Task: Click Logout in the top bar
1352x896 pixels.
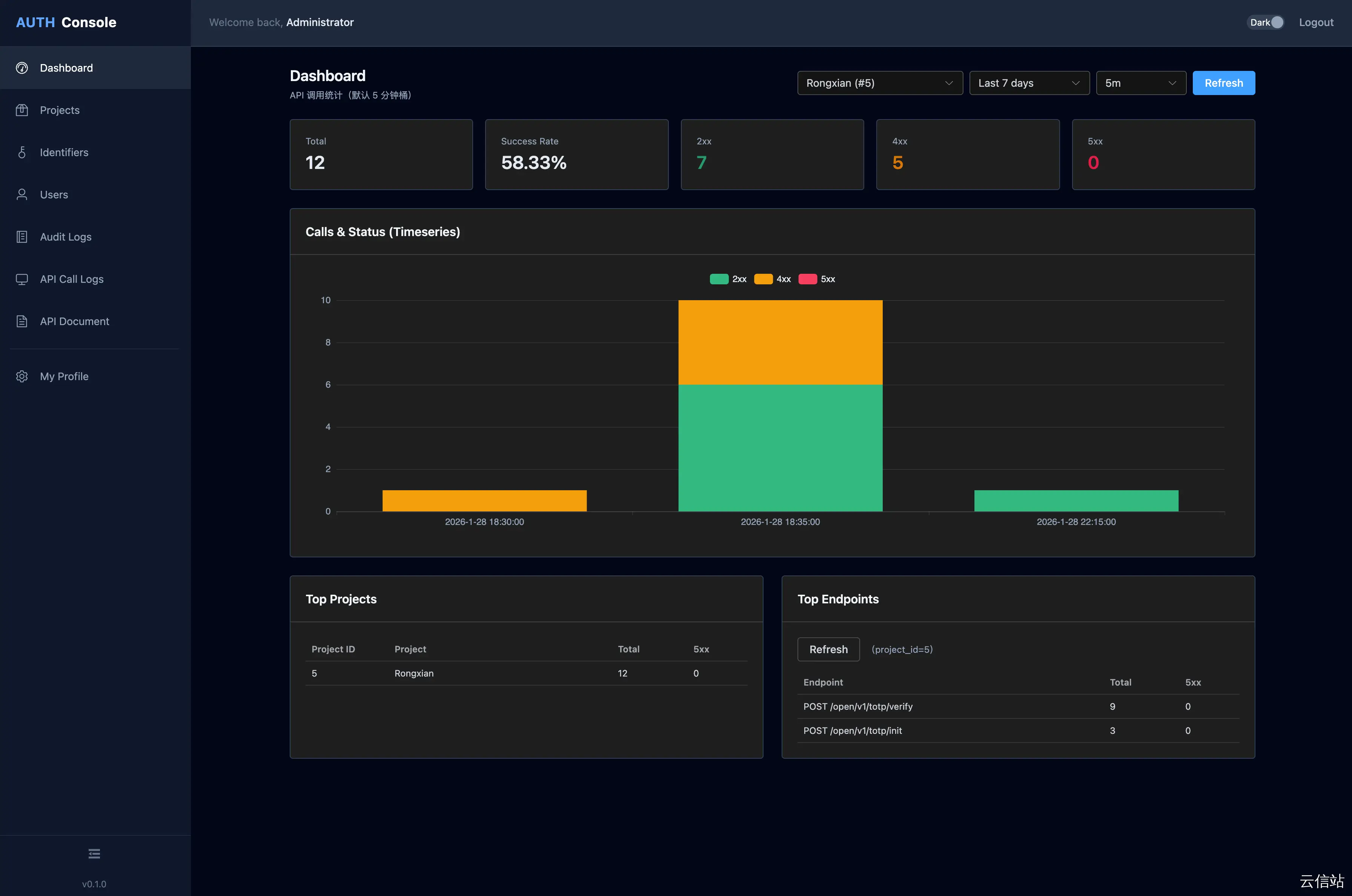Action: (1315, 22)
